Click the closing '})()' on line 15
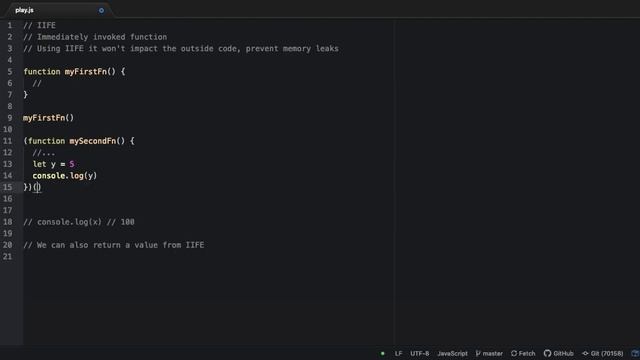The height and width of the screenshot is (360, 640). pos(32,187)
